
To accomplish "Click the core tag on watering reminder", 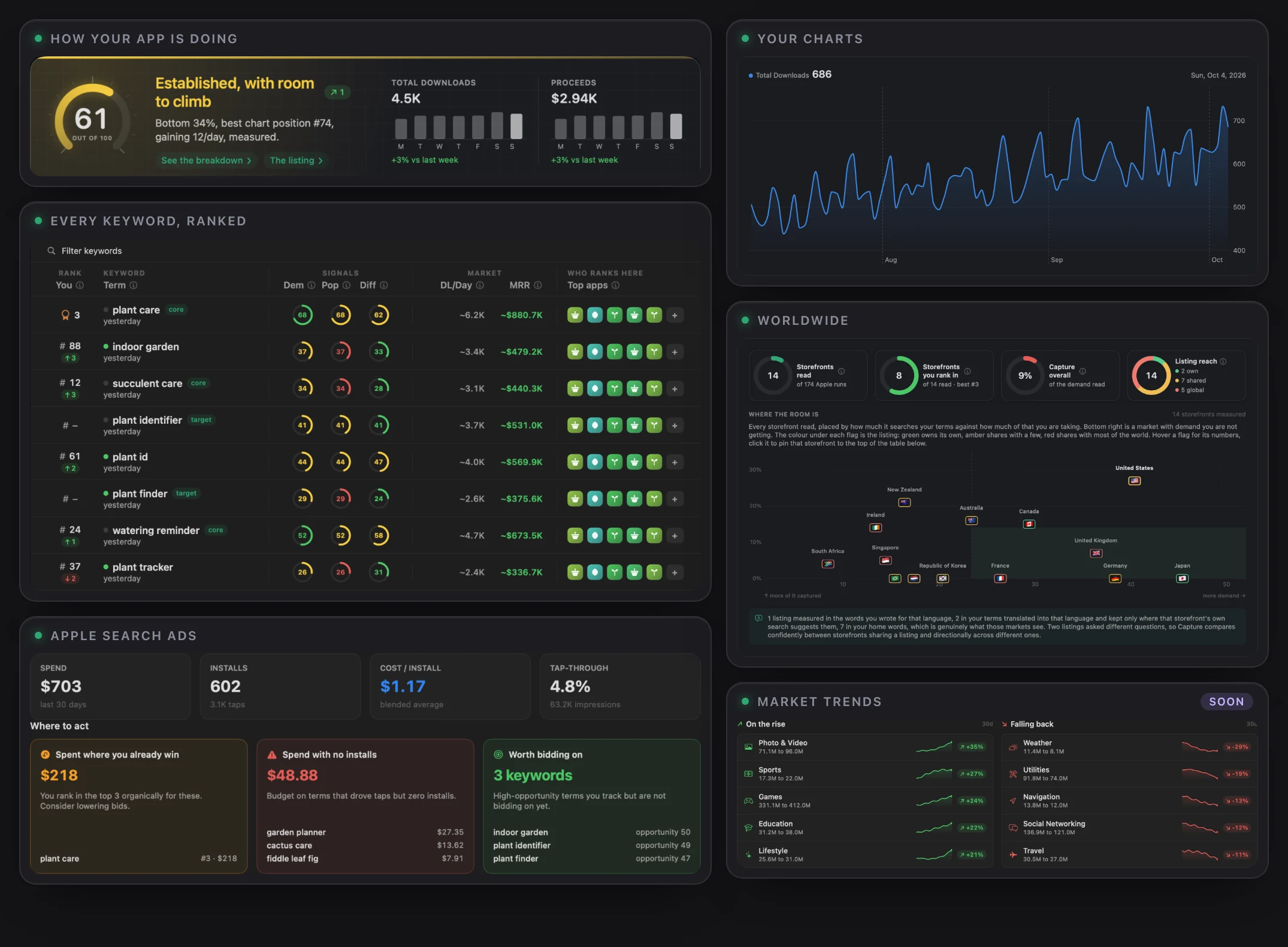I will pos(216,530).
